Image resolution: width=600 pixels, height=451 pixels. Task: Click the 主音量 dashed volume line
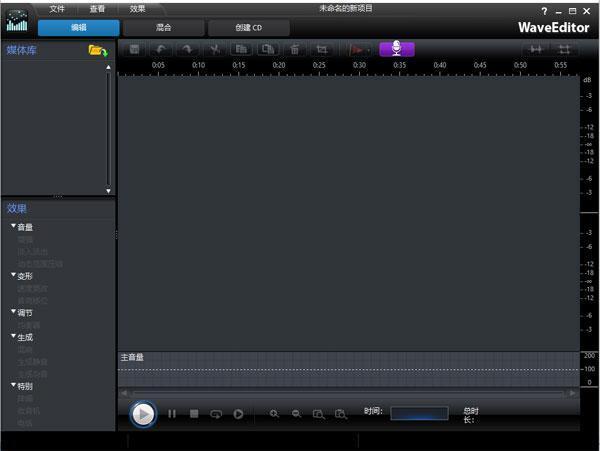[349, 370]
